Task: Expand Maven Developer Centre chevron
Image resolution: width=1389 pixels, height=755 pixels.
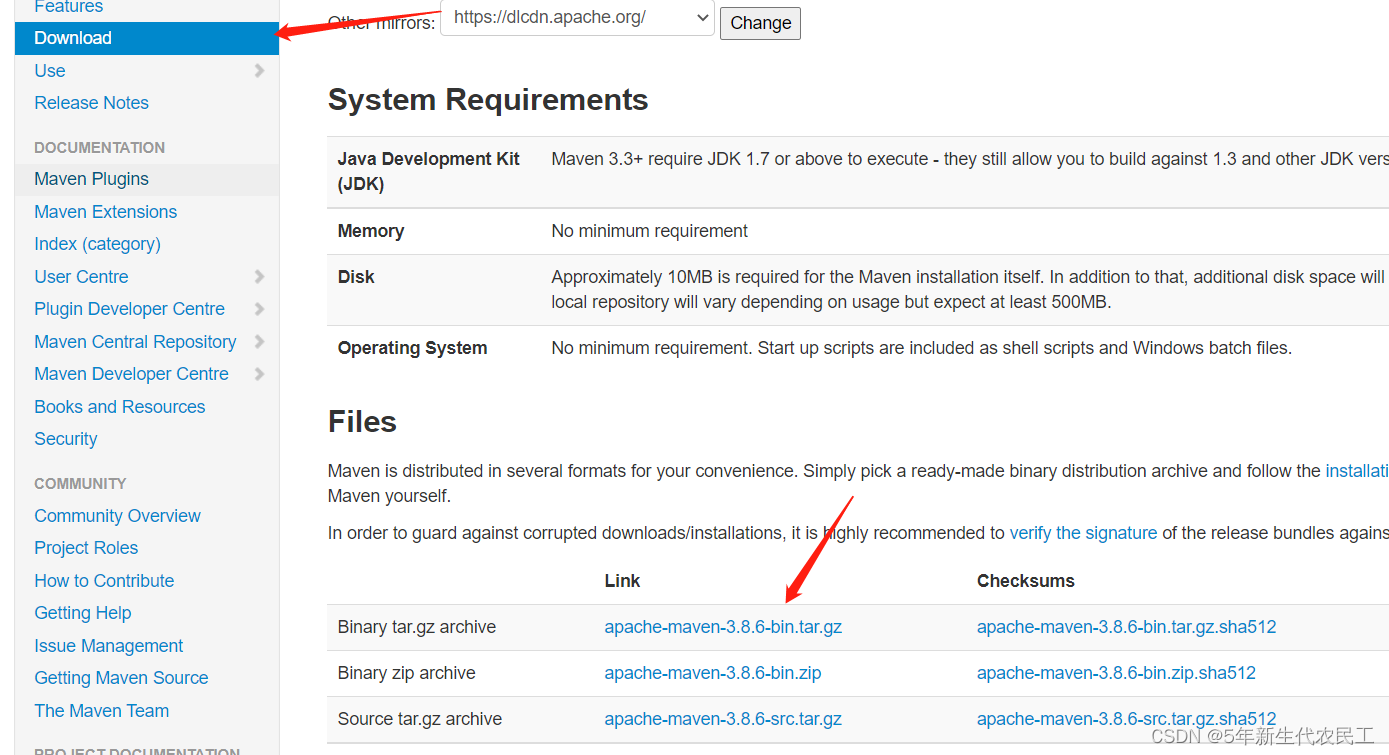Action: (259, 374)
